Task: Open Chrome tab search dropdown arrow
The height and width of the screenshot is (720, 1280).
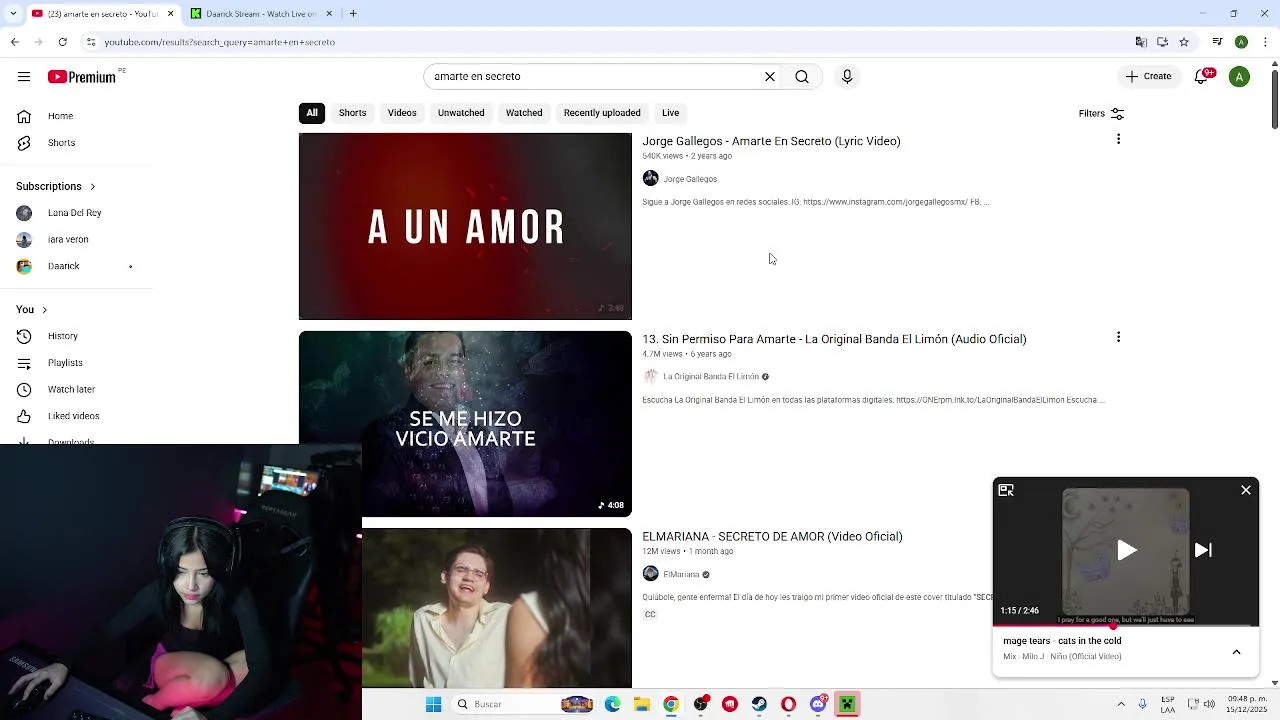Action: (x=12, y=14)
